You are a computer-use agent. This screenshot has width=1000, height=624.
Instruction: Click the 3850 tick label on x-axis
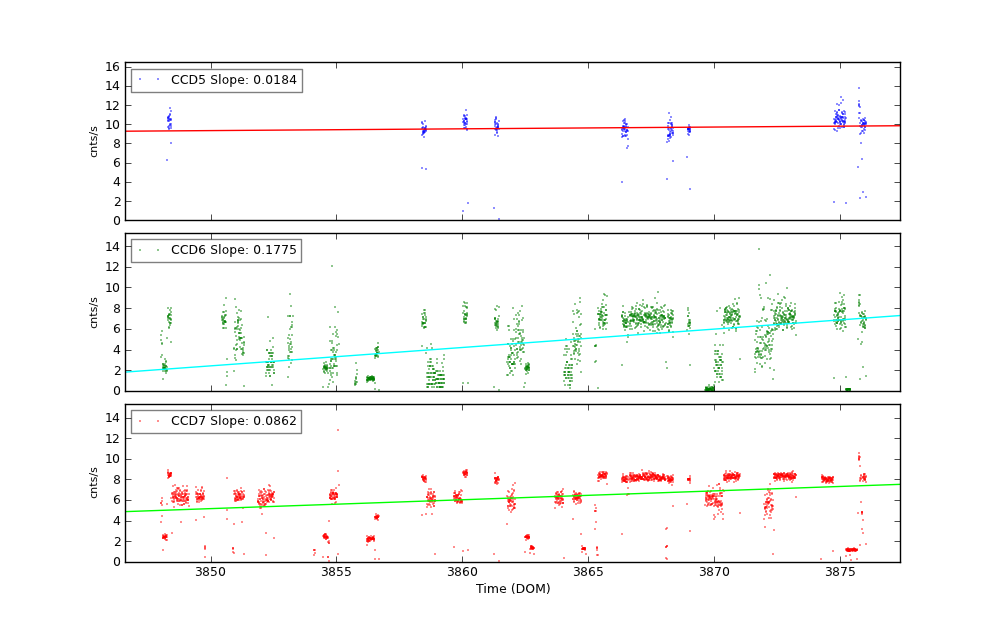(210, 572)
